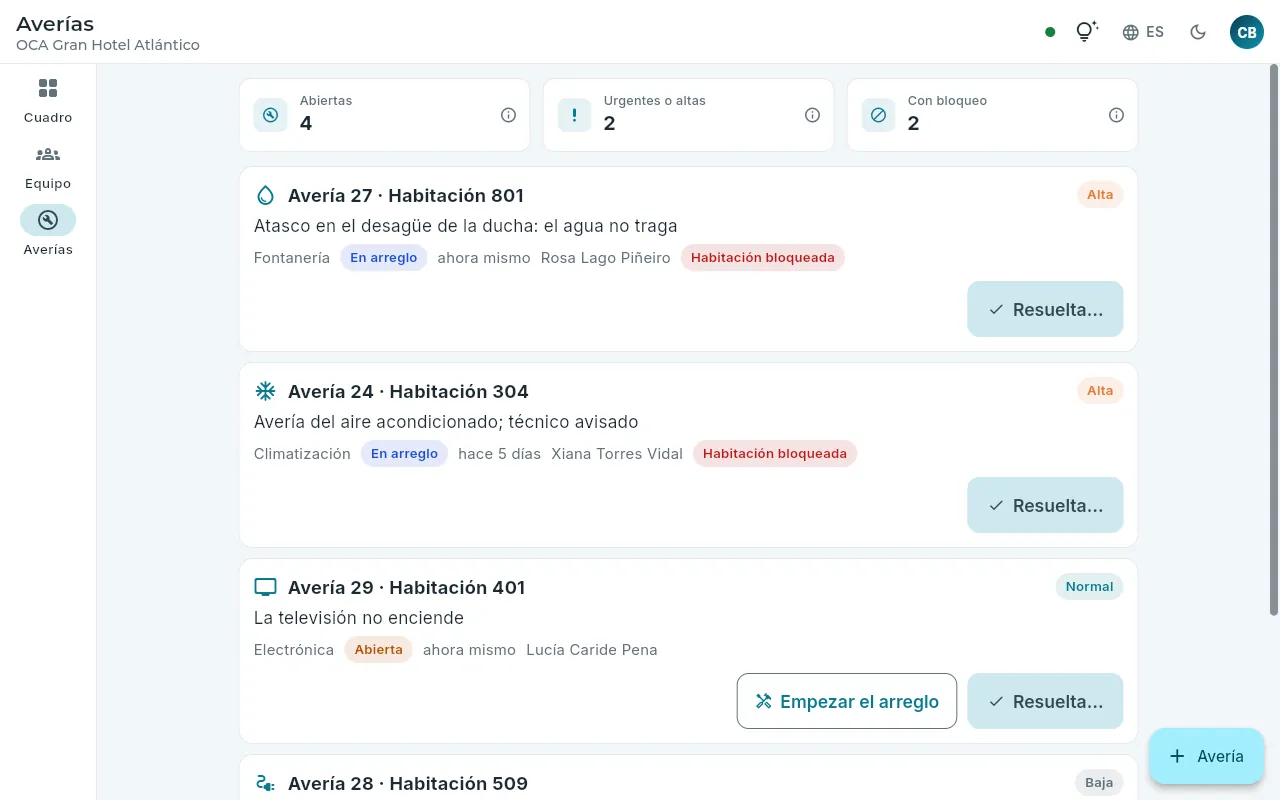Image resolution: width=1280 pixels, height=800 pixels.
Task: Click Empezar el arreglo for Avería 29
Action: point(847,701)
